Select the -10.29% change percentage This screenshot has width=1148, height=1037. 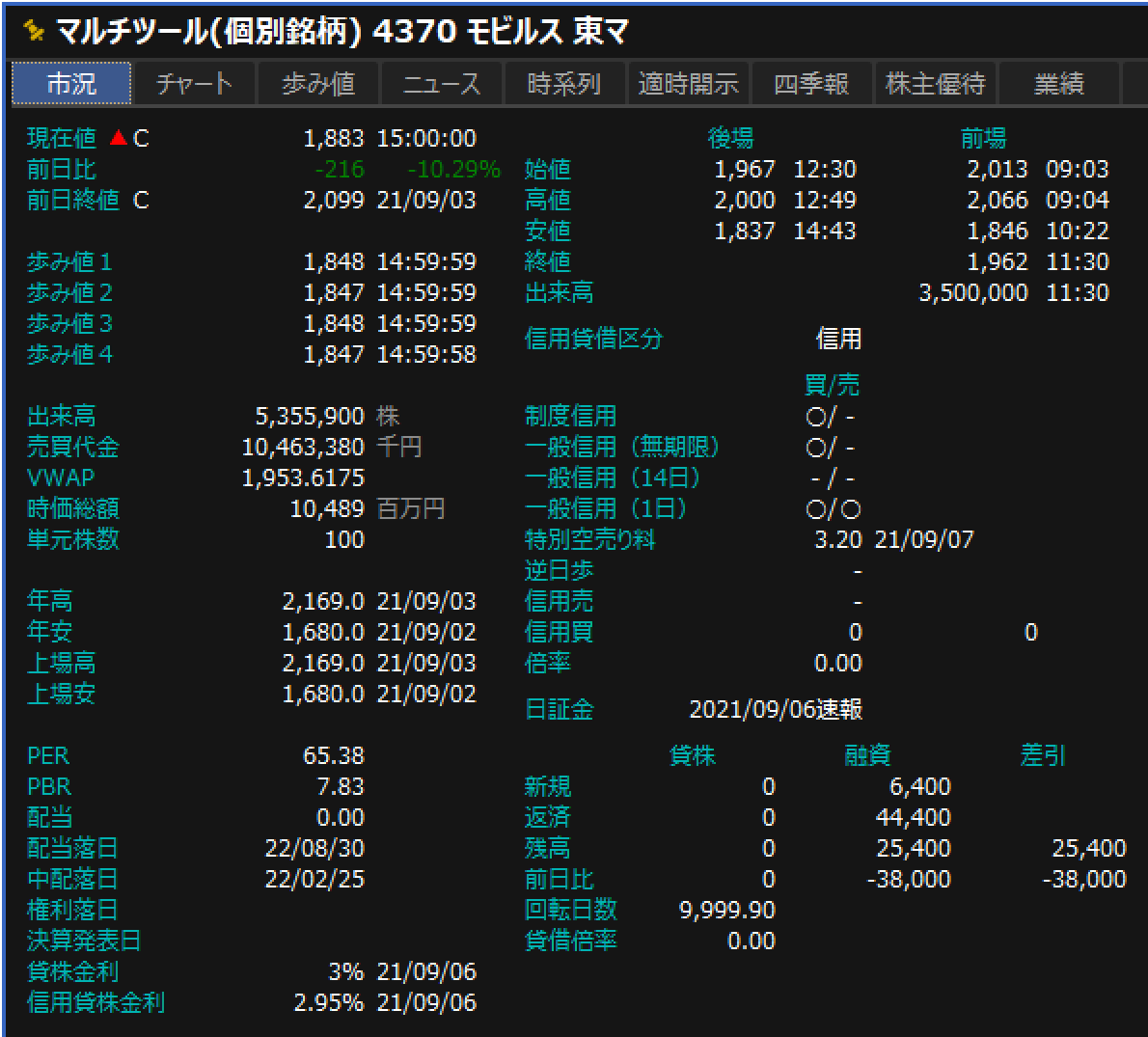click(453, 170)
